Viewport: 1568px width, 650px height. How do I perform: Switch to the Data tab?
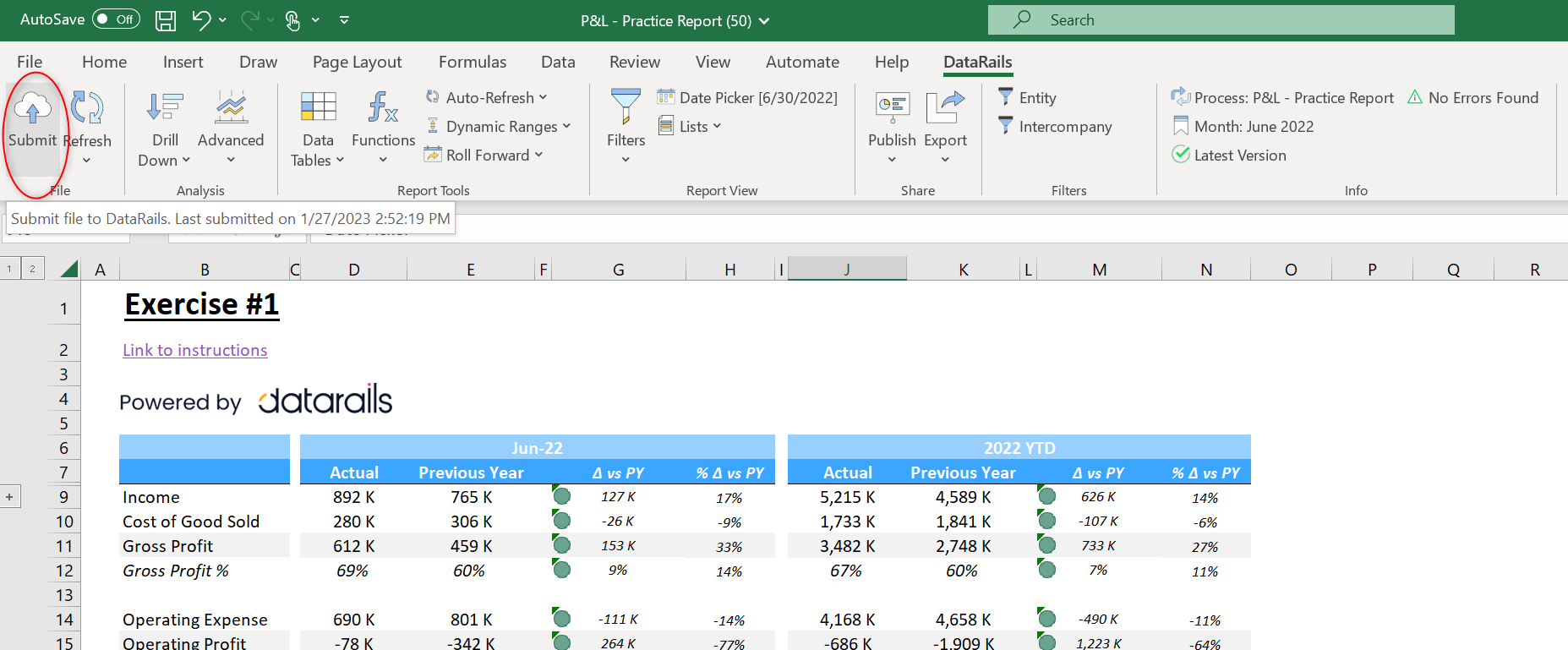(x=558, y=62)
